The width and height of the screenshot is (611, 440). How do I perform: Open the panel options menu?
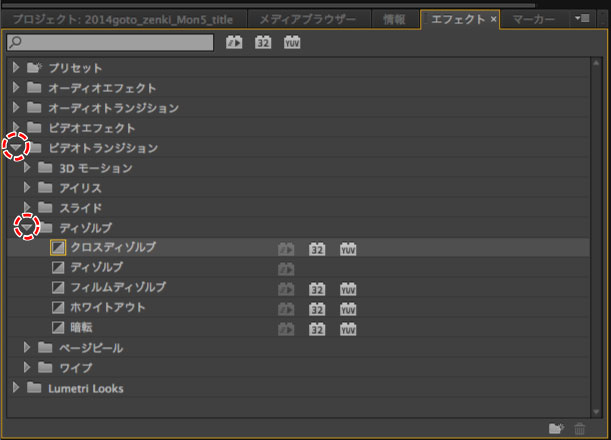(x=582, y=18)
